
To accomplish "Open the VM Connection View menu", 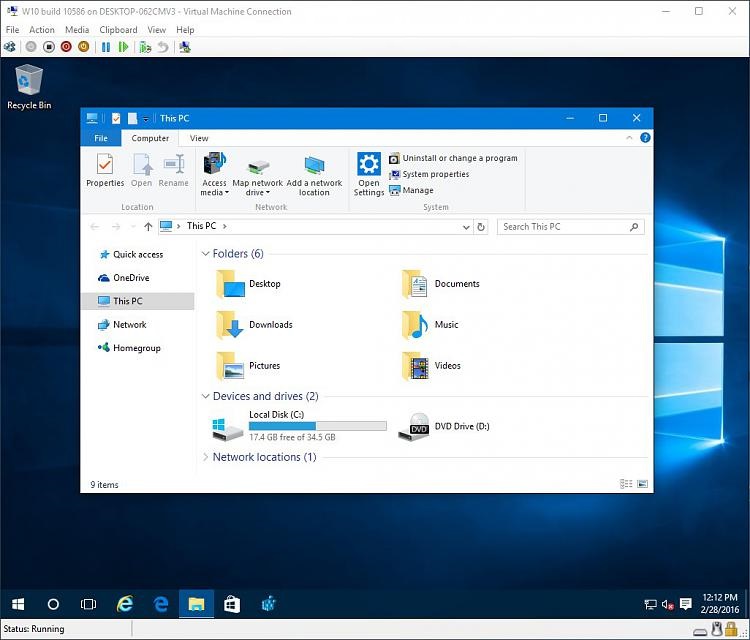I will click(156, 30).
